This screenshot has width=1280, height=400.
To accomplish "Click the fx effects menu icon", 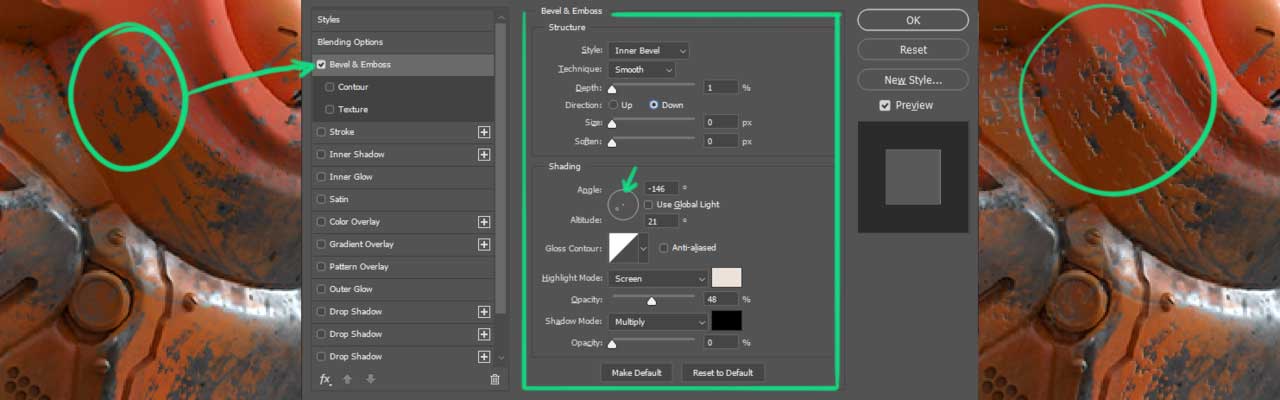I will click(x=325, y=380).
